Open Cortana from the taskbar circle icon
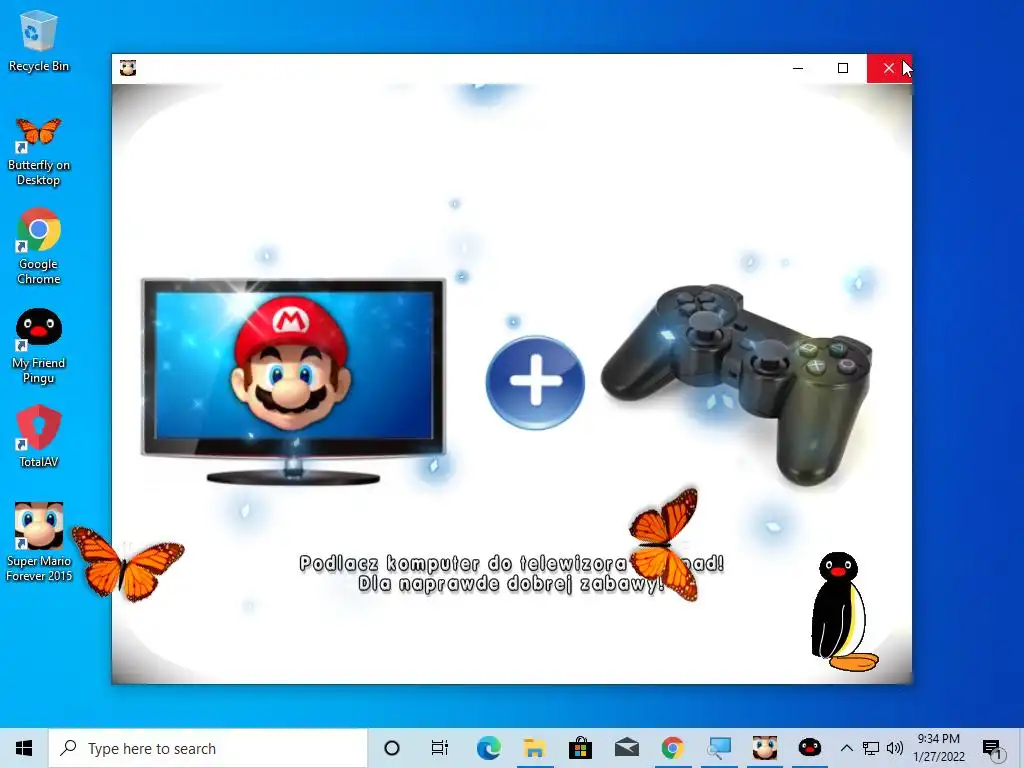The image size is (1024, 768). click(x=392, y=748)
